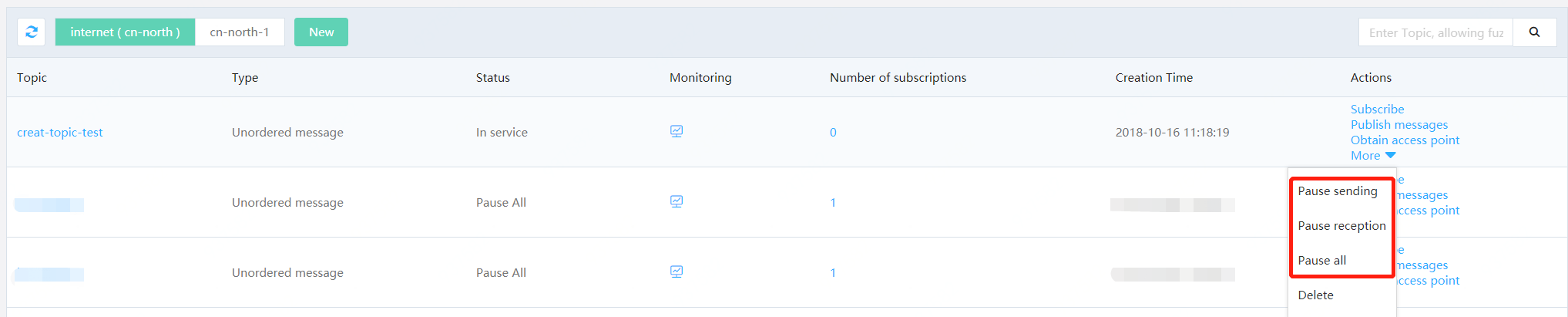Click the refresh icon button
Screen dimensions: 1568x317
click(32, 32)
